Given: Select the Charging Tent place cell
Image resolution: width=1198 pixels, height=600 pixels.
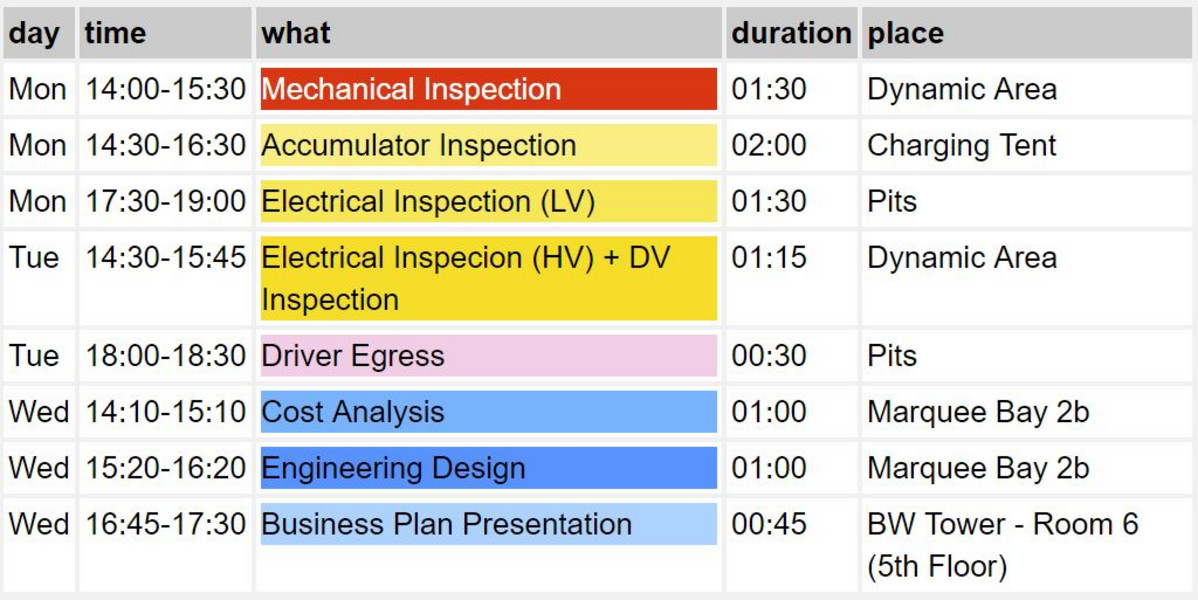Looking at the screenshot, I should pos(961,145).
